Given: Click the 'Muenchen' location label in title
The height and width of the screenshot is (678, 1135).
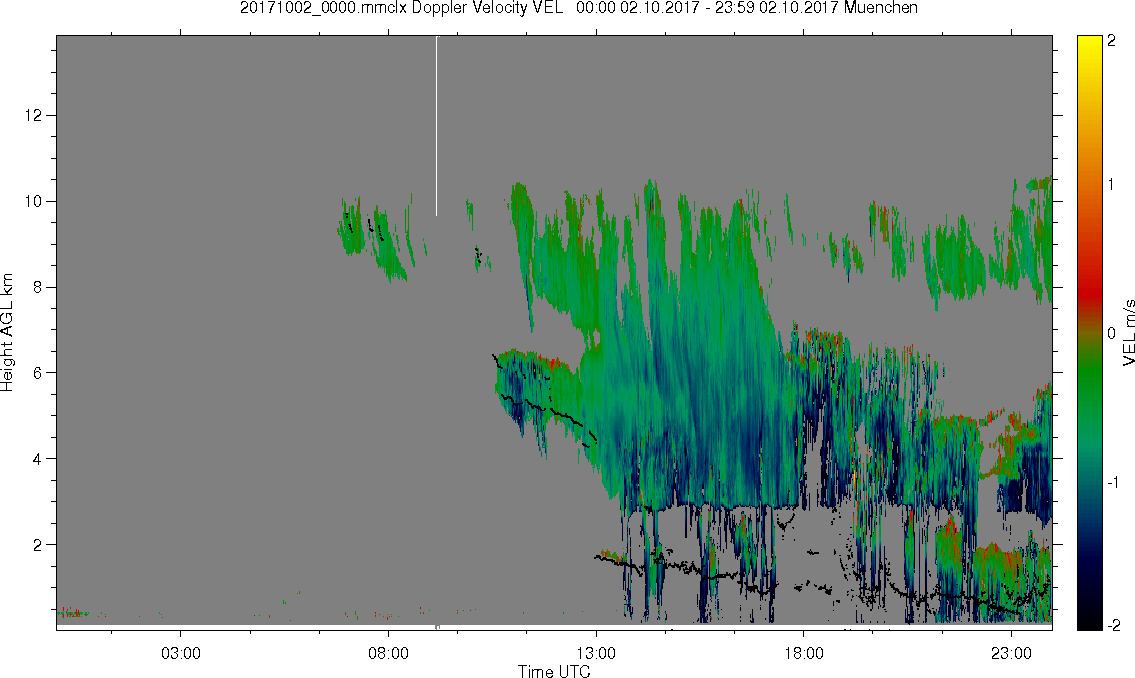Looking at the screenshot, I should tap(880, 8).
